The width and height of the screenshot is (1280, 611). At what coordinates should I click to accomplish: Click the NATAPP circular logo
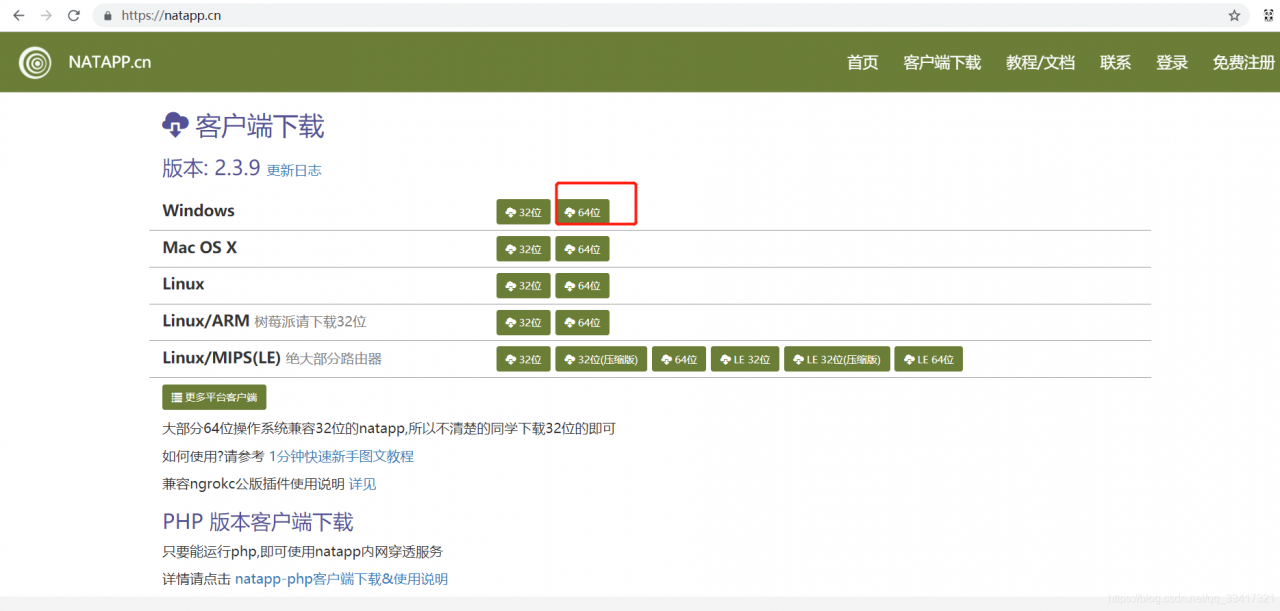point(36,63)
